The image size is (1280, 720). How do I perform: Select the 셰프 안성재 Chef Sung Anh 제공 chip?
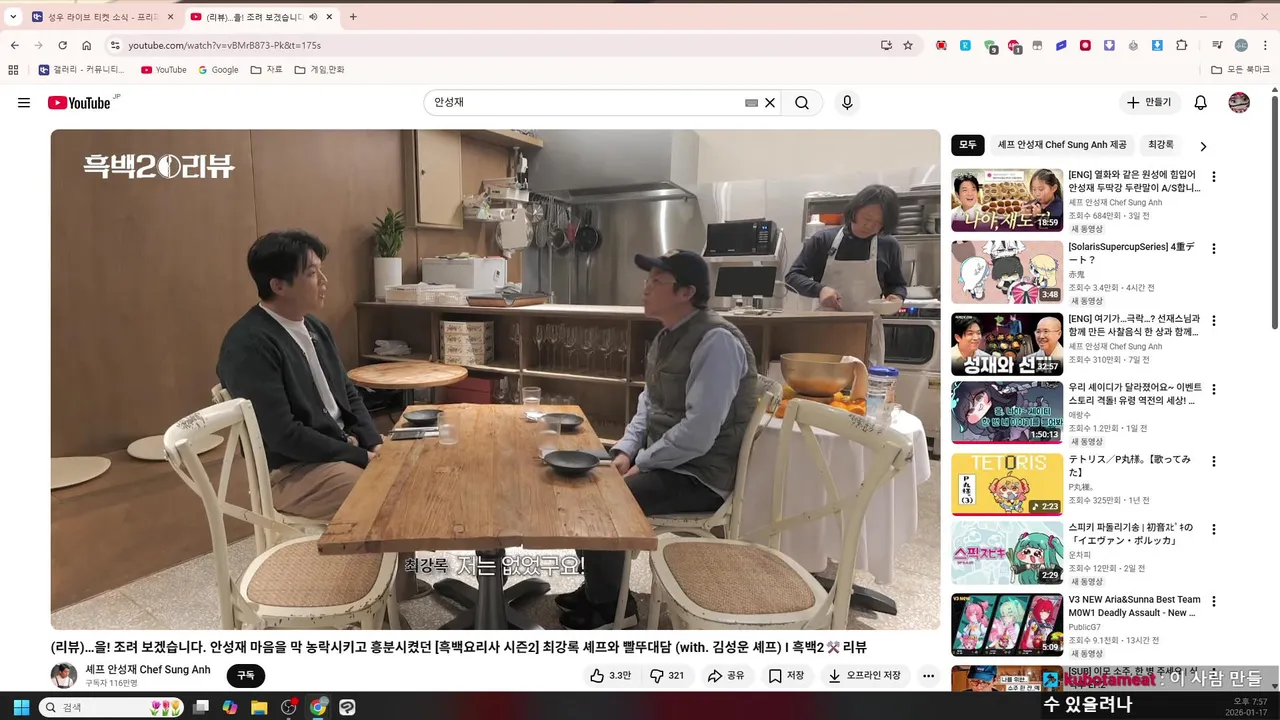click(1061, 145)
